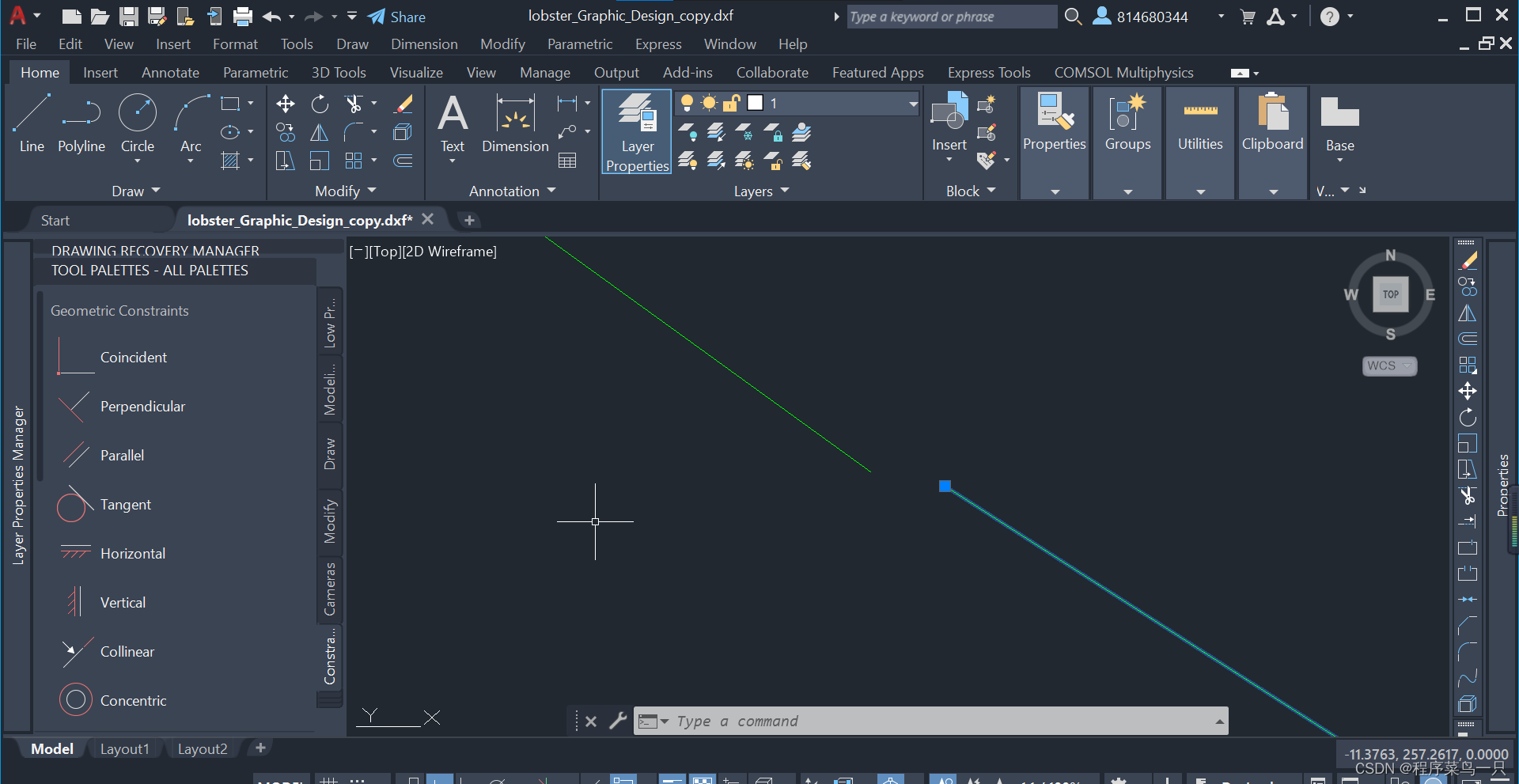Expand the Annotation panel

(x=513, y=191)
